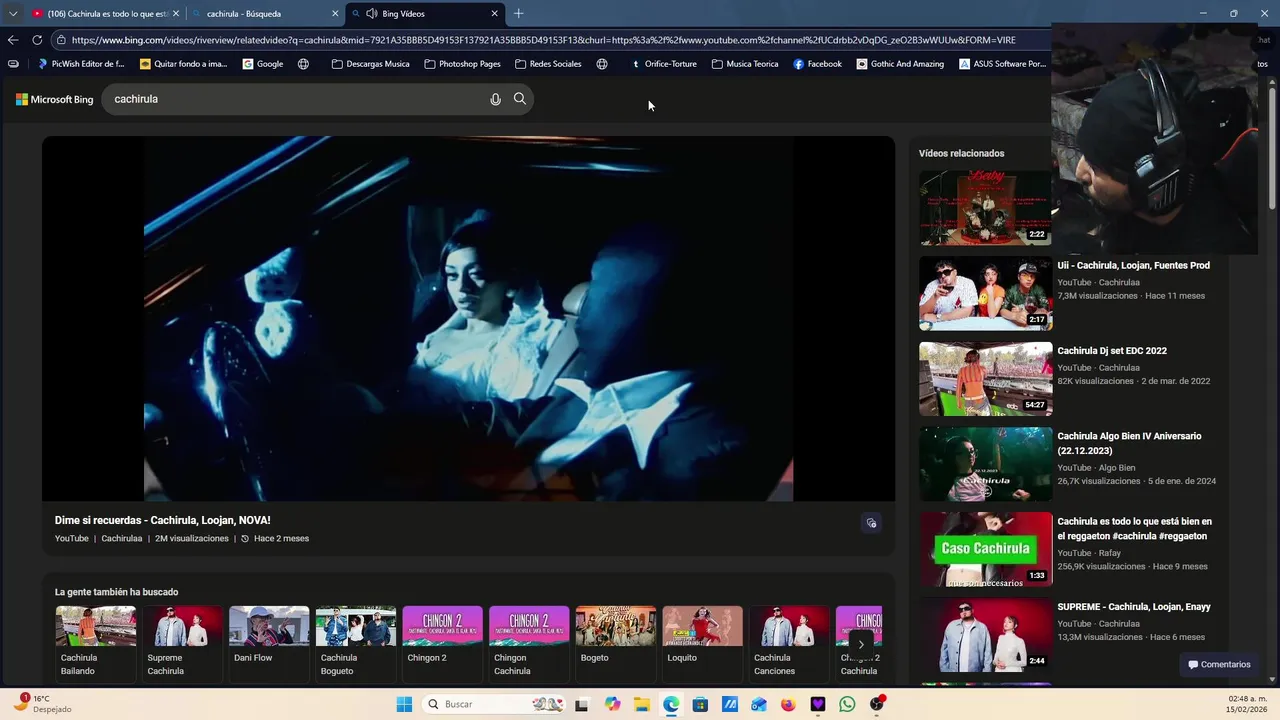This screenshot has height=720, width=1280.
Task: Close the Bing Vídeos tab
Action: [494, 13]
